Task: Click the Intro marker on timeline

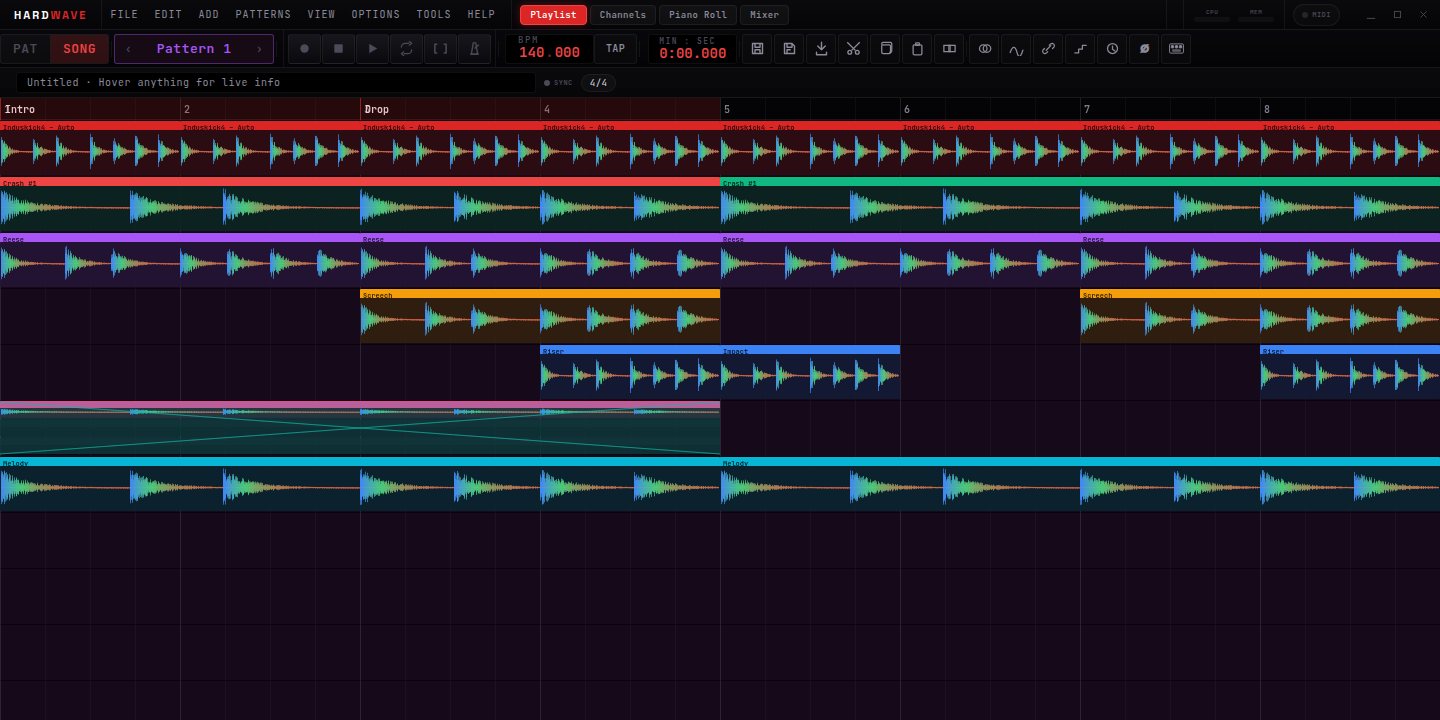Action: pyautogui.click(x=20, y=109)
